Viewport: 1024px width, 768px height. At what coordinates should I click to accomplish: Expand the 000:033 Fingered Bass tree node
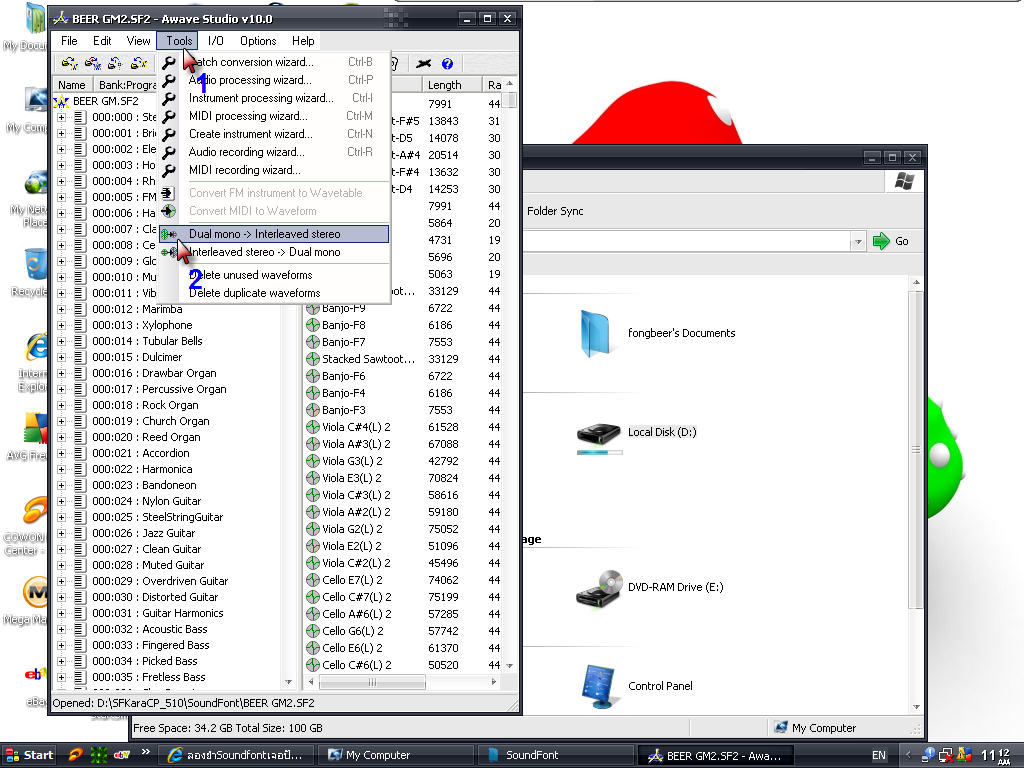click(x=61, y=645)
